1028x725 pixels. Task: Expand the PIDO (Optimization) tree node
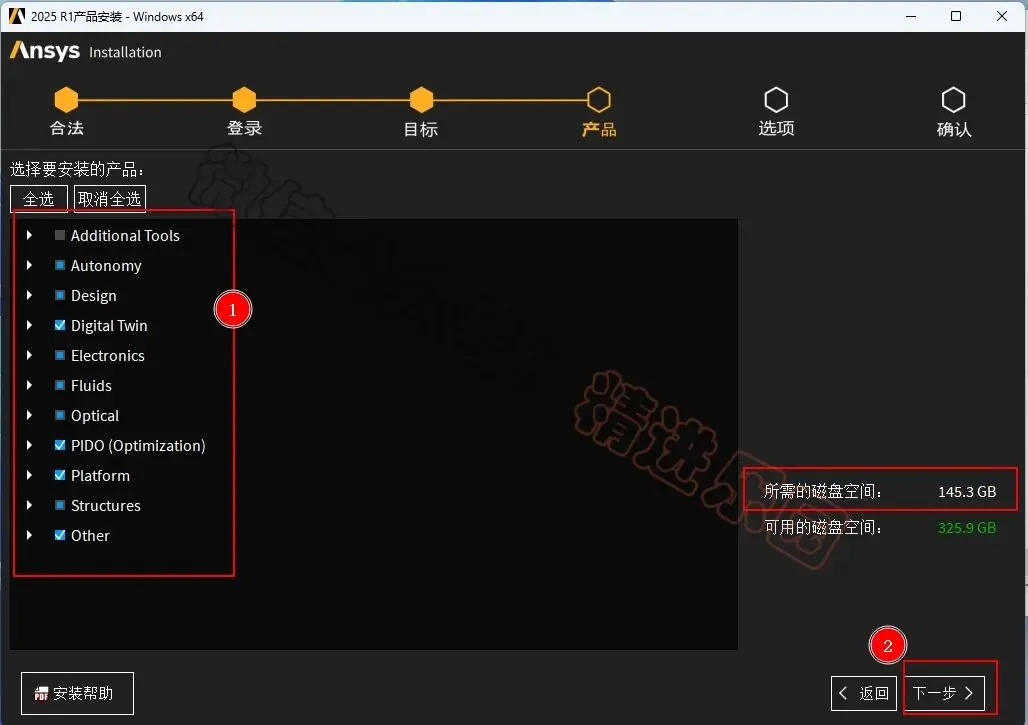click(x=29, y=445)
